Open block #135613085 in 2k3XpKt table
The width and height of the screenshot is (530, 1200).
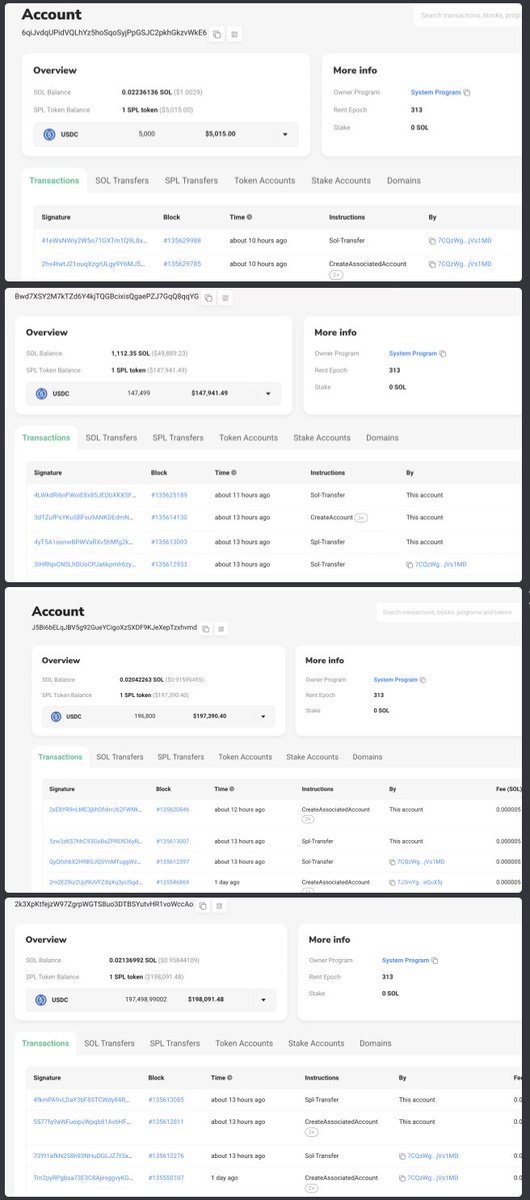168,1100
